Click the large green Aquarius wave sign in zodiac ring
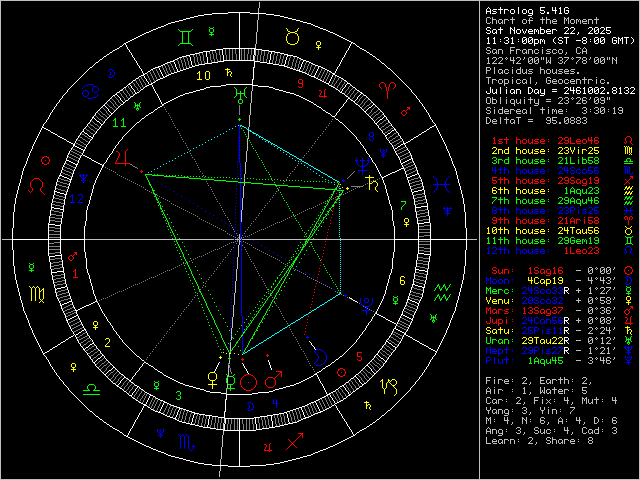This screenshot has height=480, width=640. coord(442,293)
